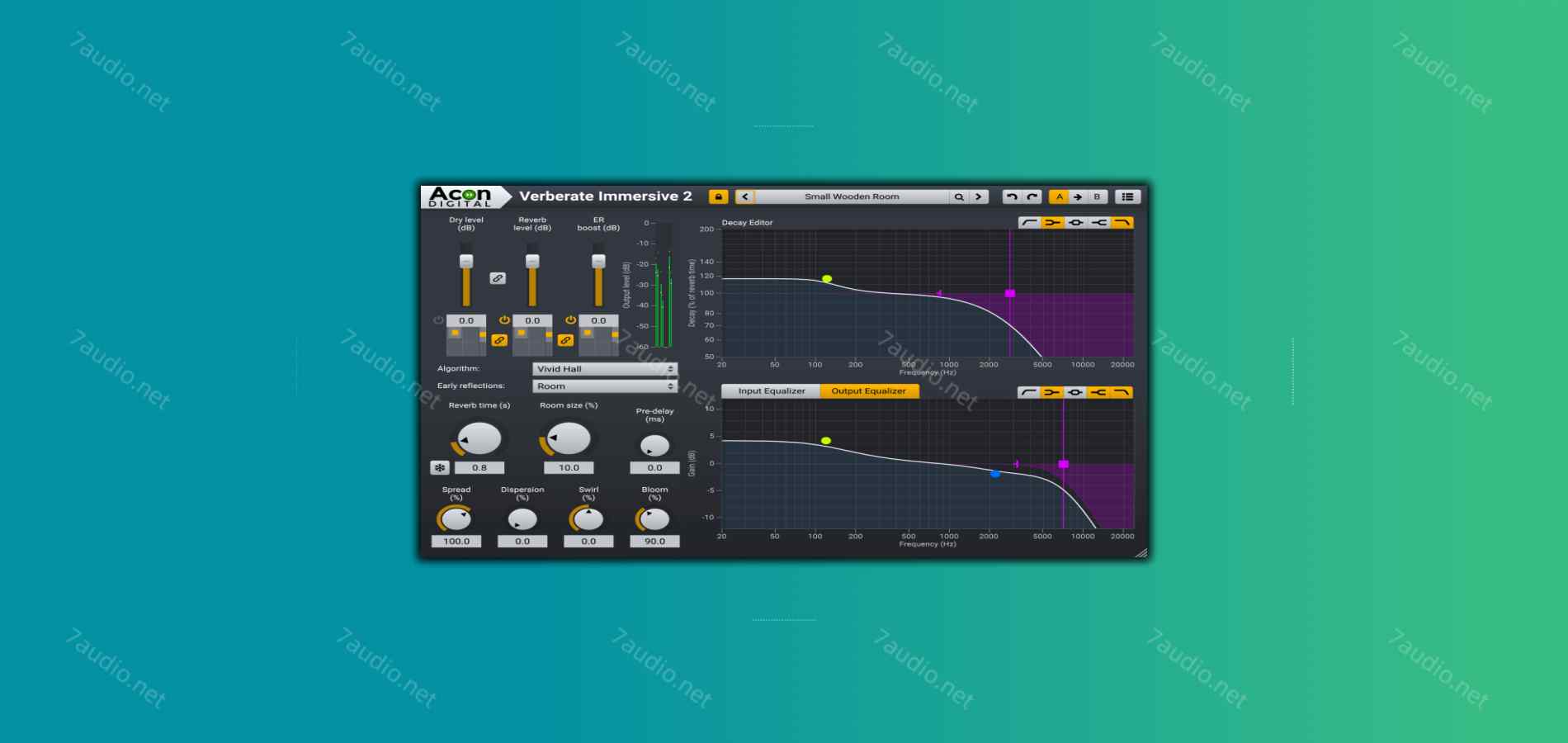Click the undo arrow
1568x743 pixels.
coord(1012,196)
